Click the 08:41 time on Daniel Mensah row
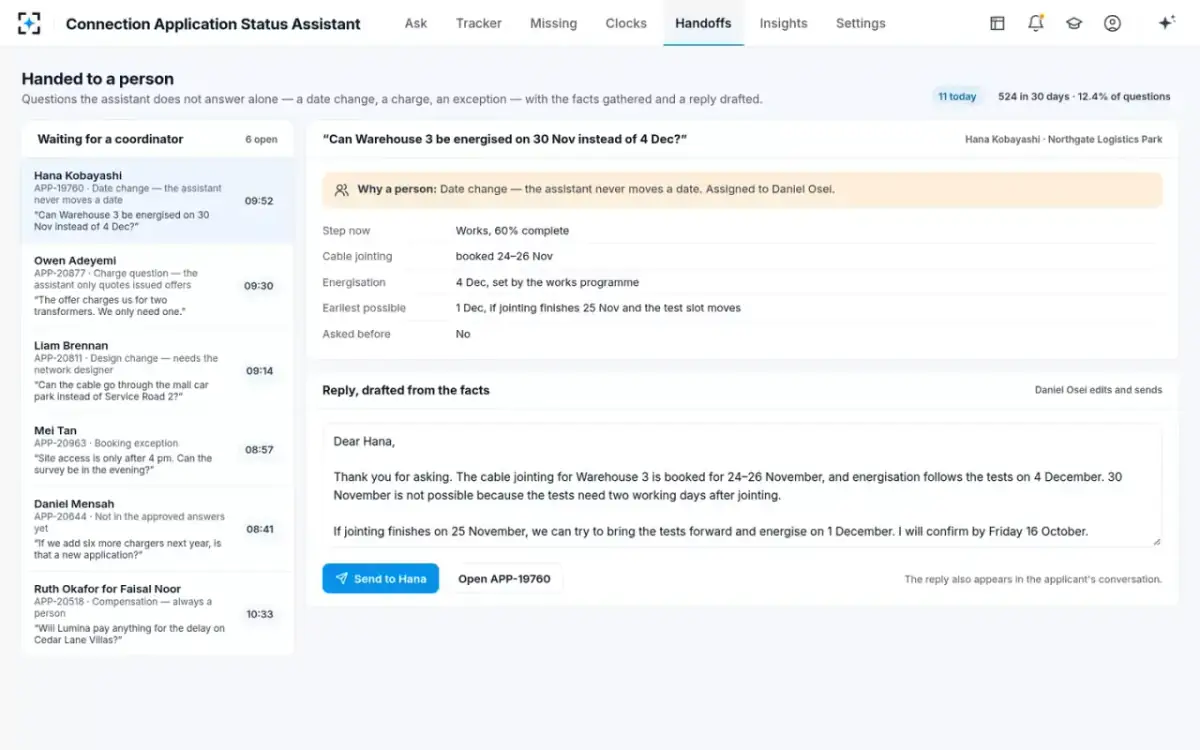1200x750 pixels. point(260,529)
